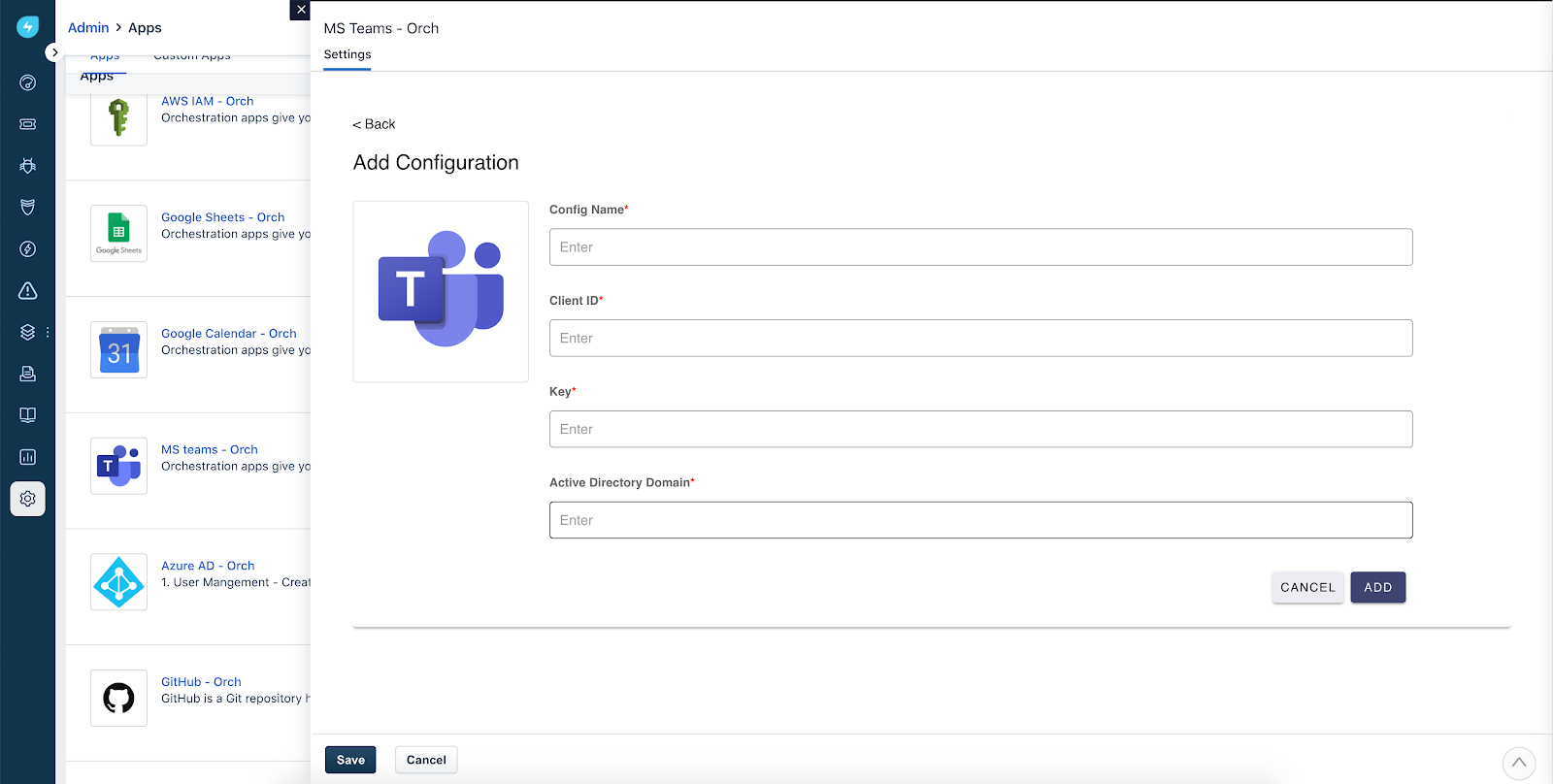Expand the sidebar with the chevron arrow
Viewport: 1553px width, 784px height.
pyautogui.click(x=55, y=52)
